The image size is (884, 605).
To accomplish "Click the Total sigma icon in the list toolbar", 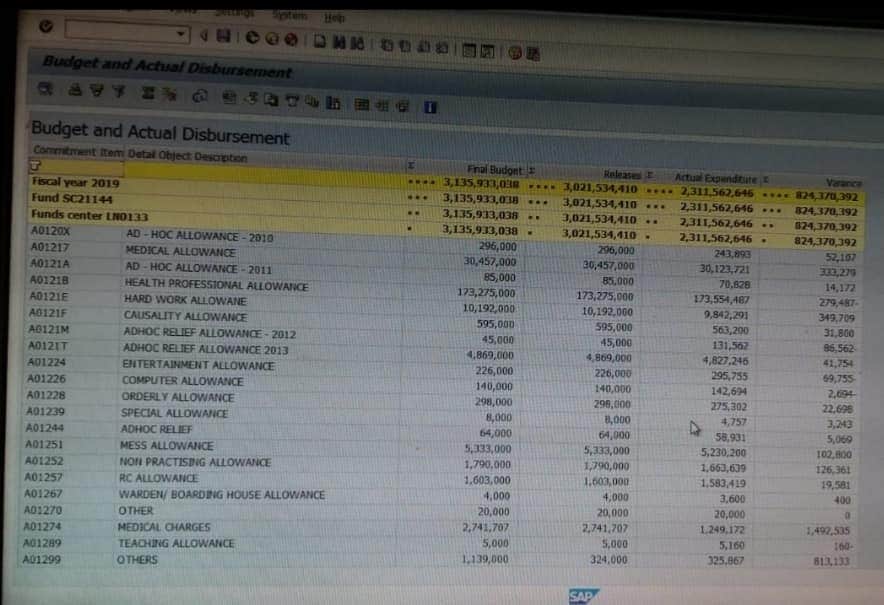I will 148,92.
